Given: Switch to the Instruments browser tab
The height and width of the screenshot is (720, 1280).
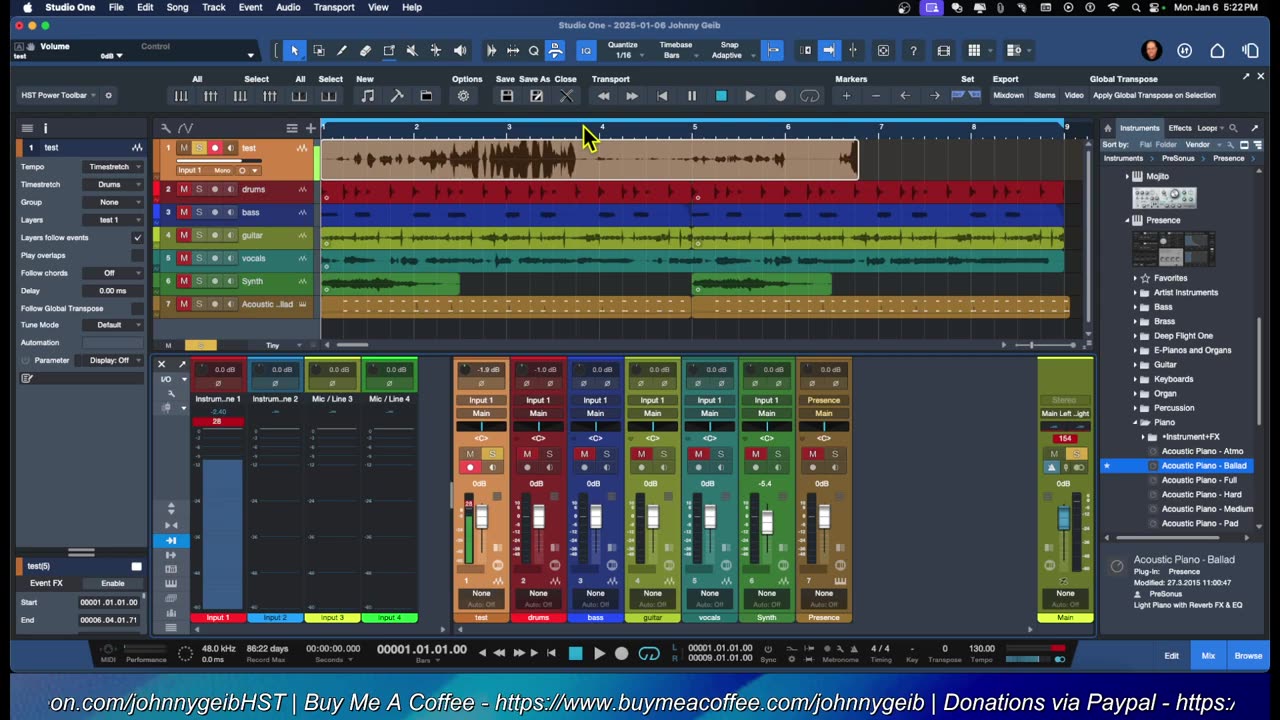Looking at the screenshot, I should point(1140,128).
